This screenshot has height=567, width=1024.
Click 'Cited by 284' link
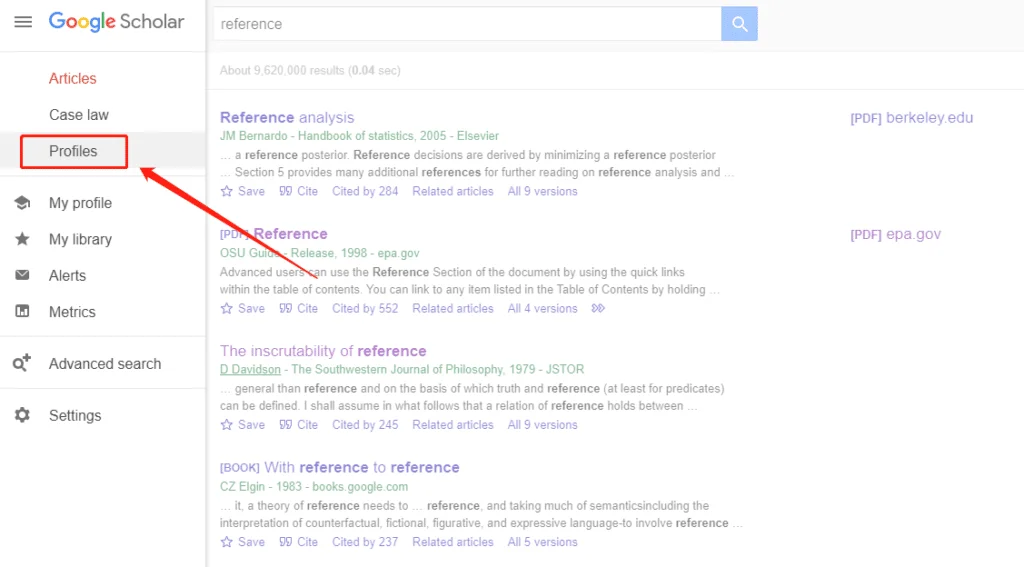pyautogui.click(x=365, y=191)
